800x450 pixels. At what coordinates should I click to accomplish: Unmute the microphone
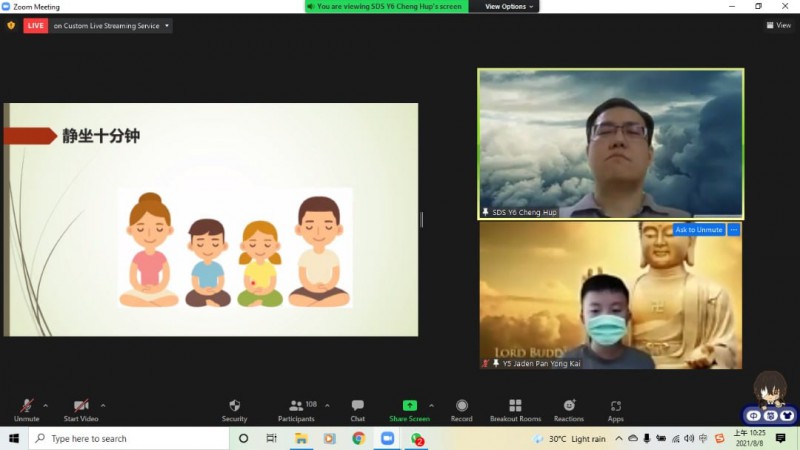coord(27,409)
